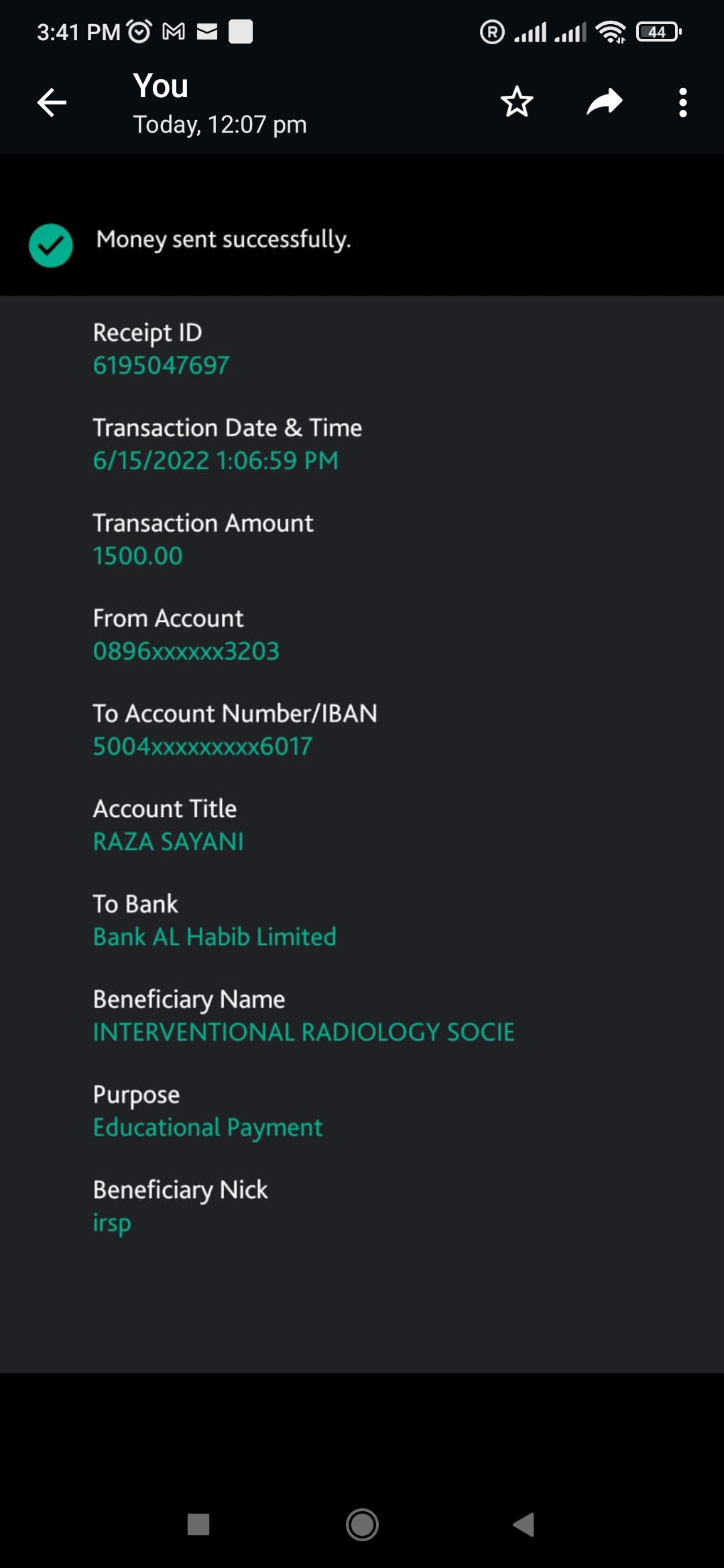Image resolution: width=724 pixels, height=1568 pixels.
Task: Forward the receipt with share arrow
Action: click(604, 103)
